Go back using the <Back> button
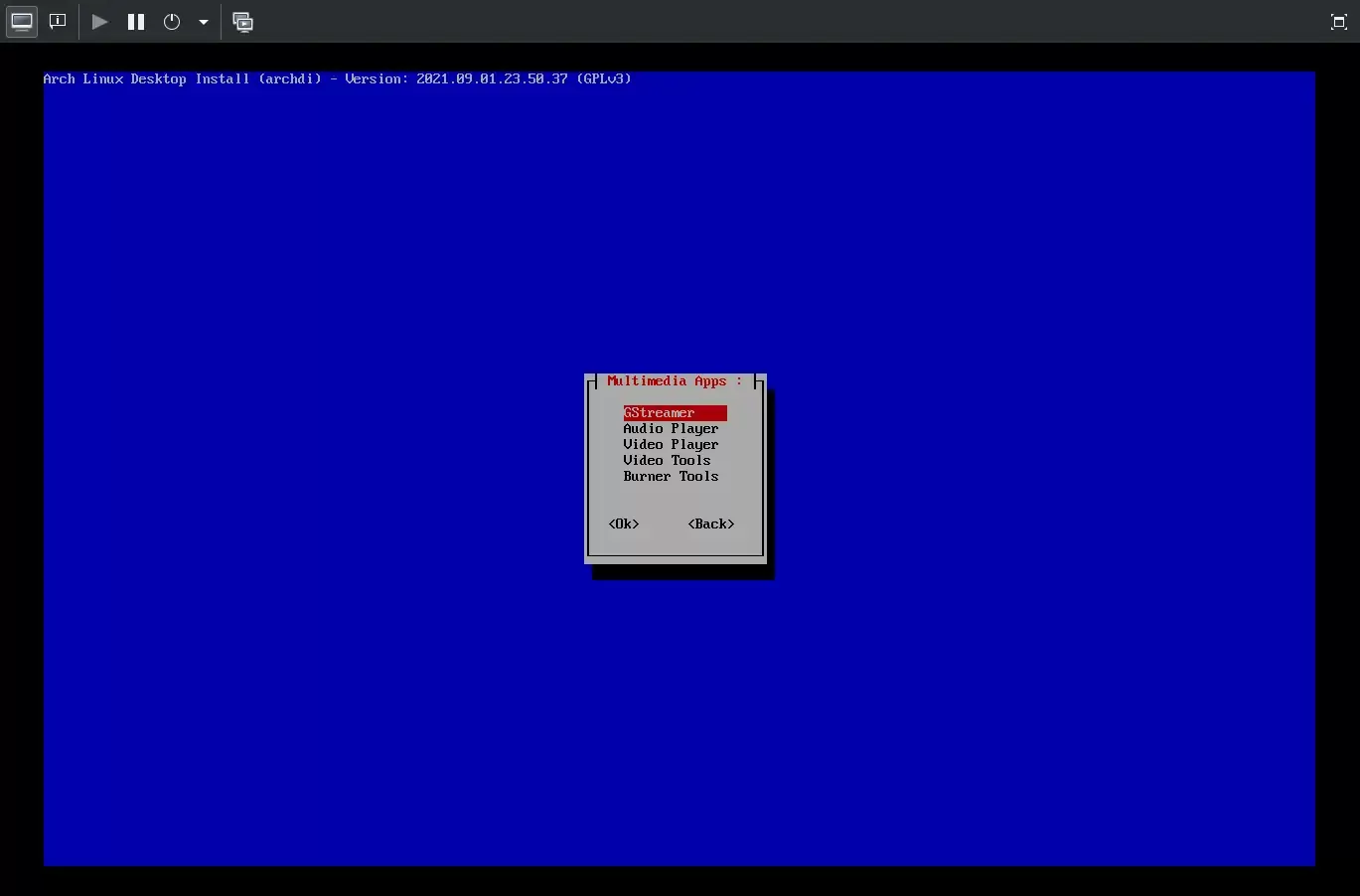Image resolution: width=1360 pixels, height=896 pixels. (x=711, y=524)
